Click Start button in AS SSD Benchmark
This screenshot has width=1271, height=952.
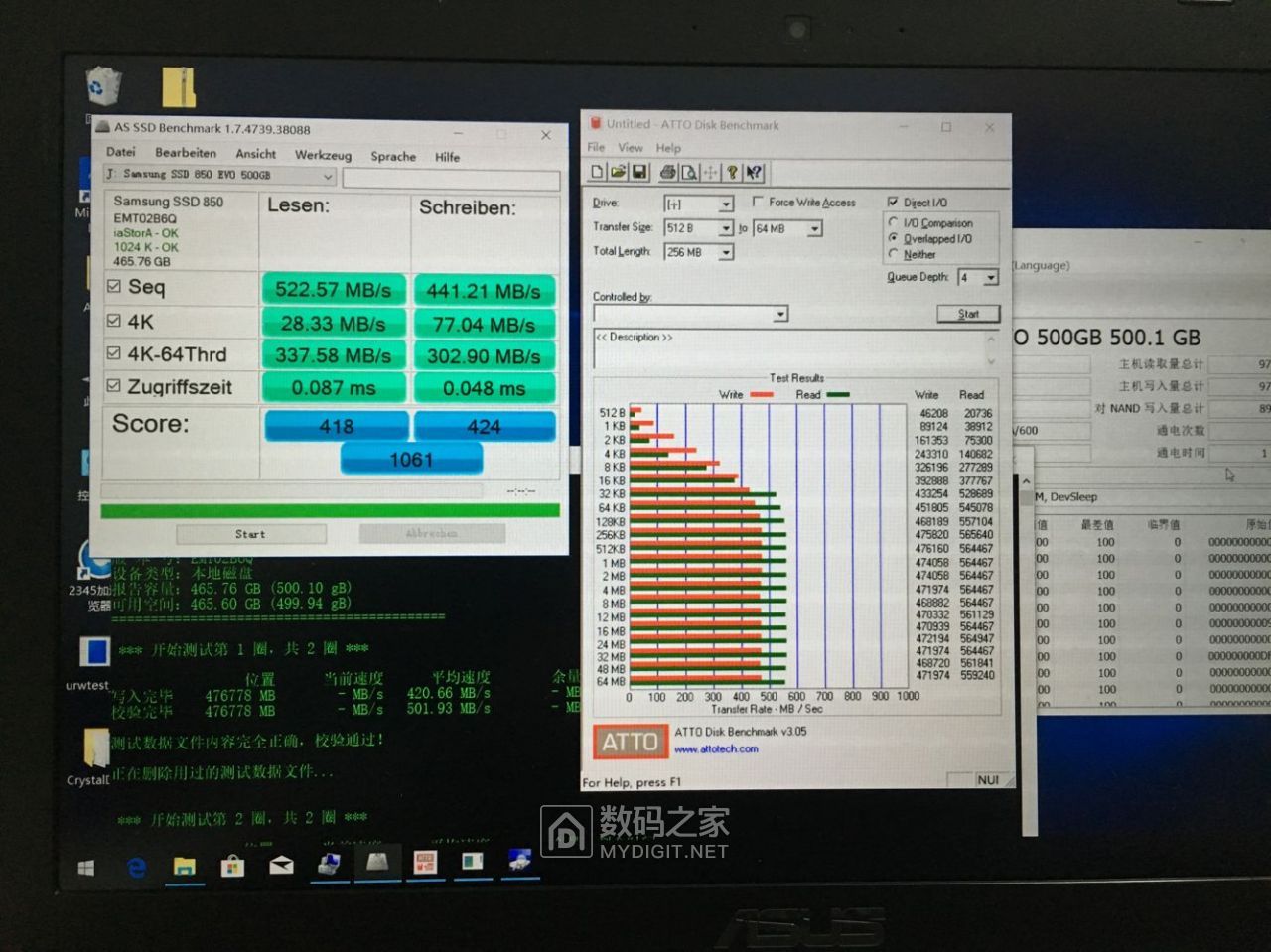point(251,534)
